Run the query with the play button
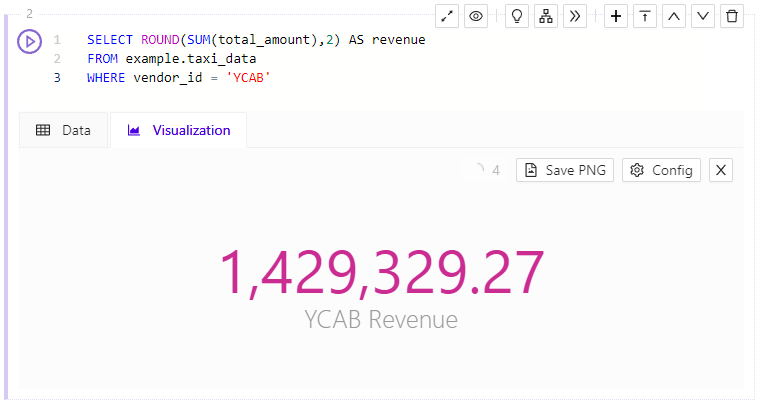759x405 pixels. [30, 42]
